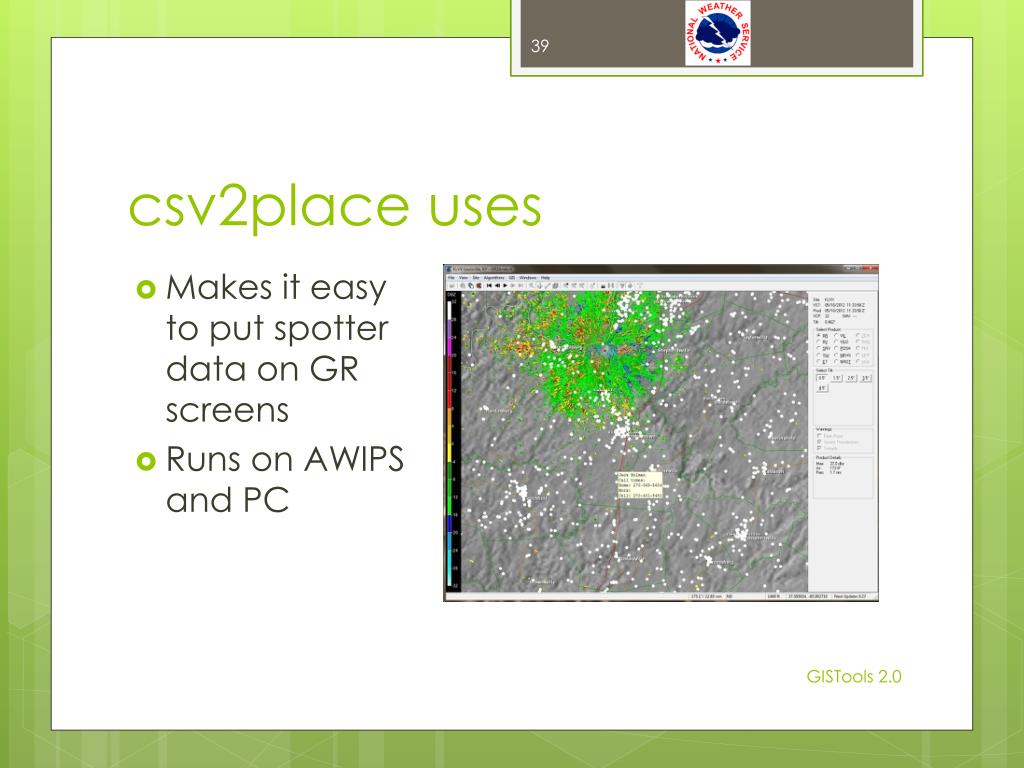Click the GISTools 2.0 footer text
This screenshot has width=1024, height=768.
point(854,677)
